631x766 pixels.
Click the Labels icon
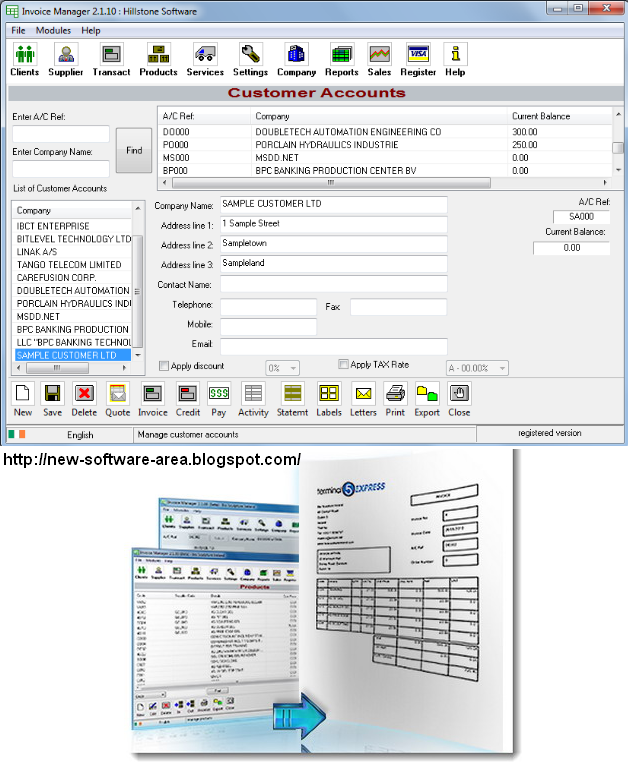(329, 393)
